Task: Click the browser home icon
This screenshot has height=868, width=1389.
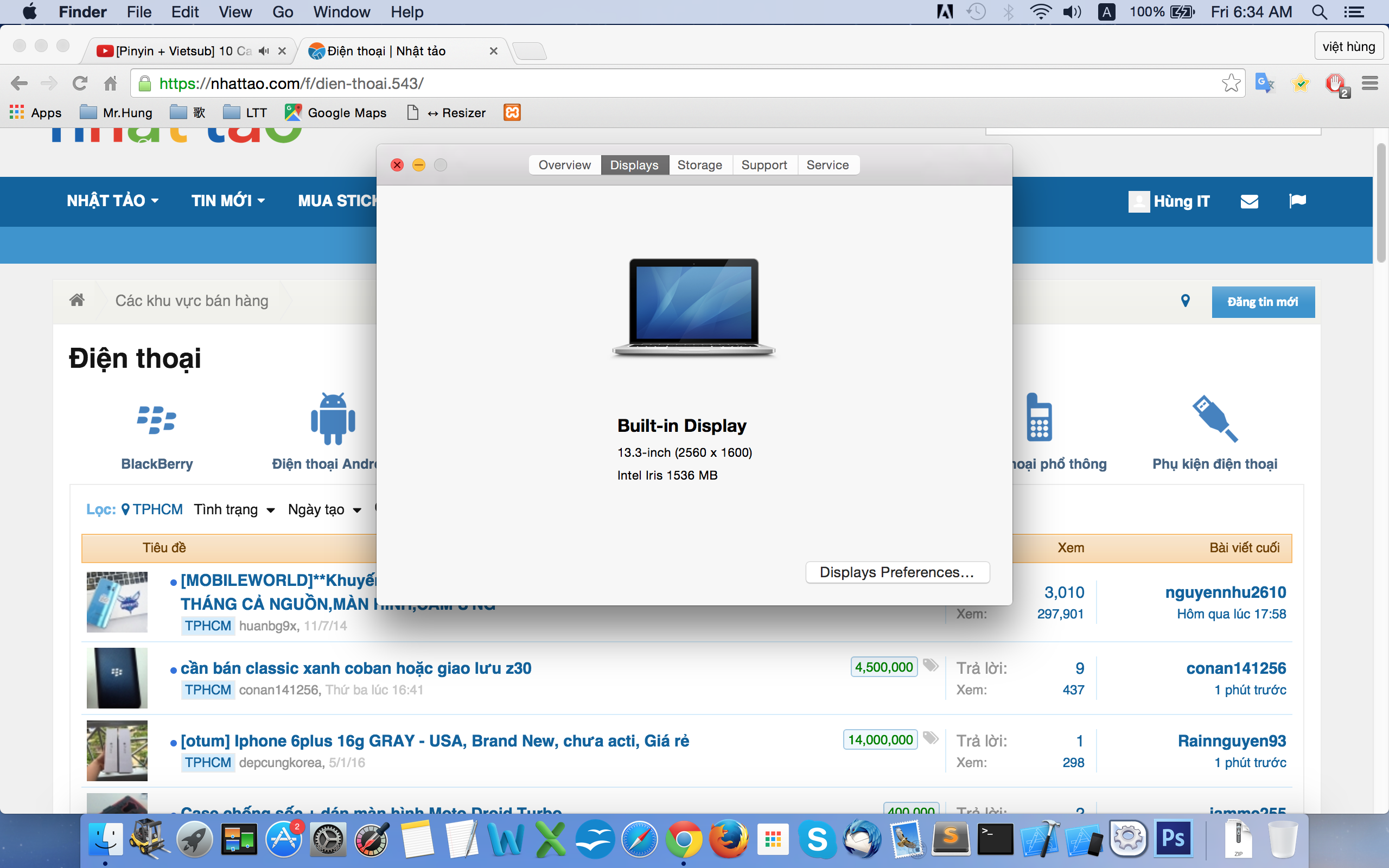Action: click(x=110, y=83)
